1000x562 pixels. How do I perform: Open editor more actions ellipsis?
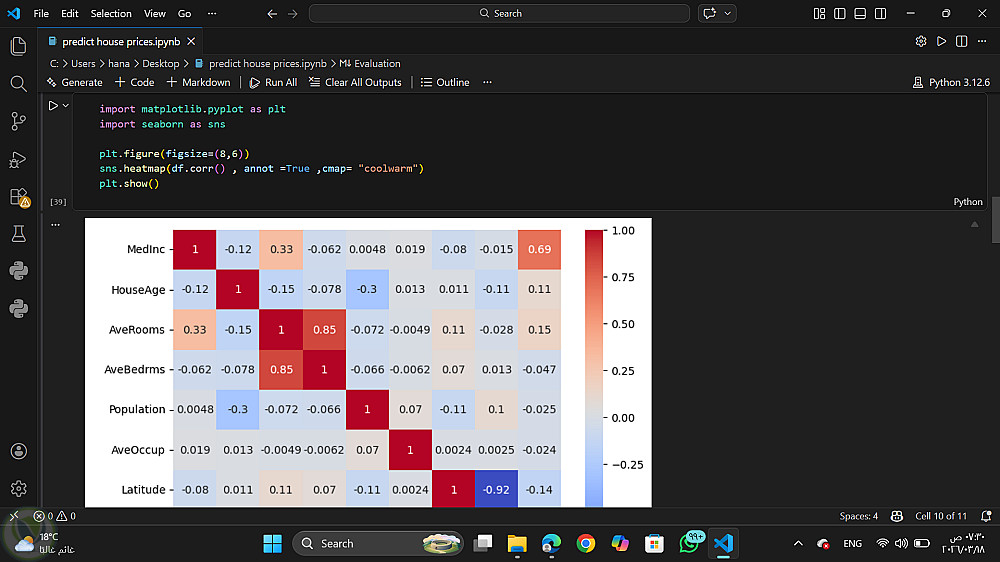point(982,41)
